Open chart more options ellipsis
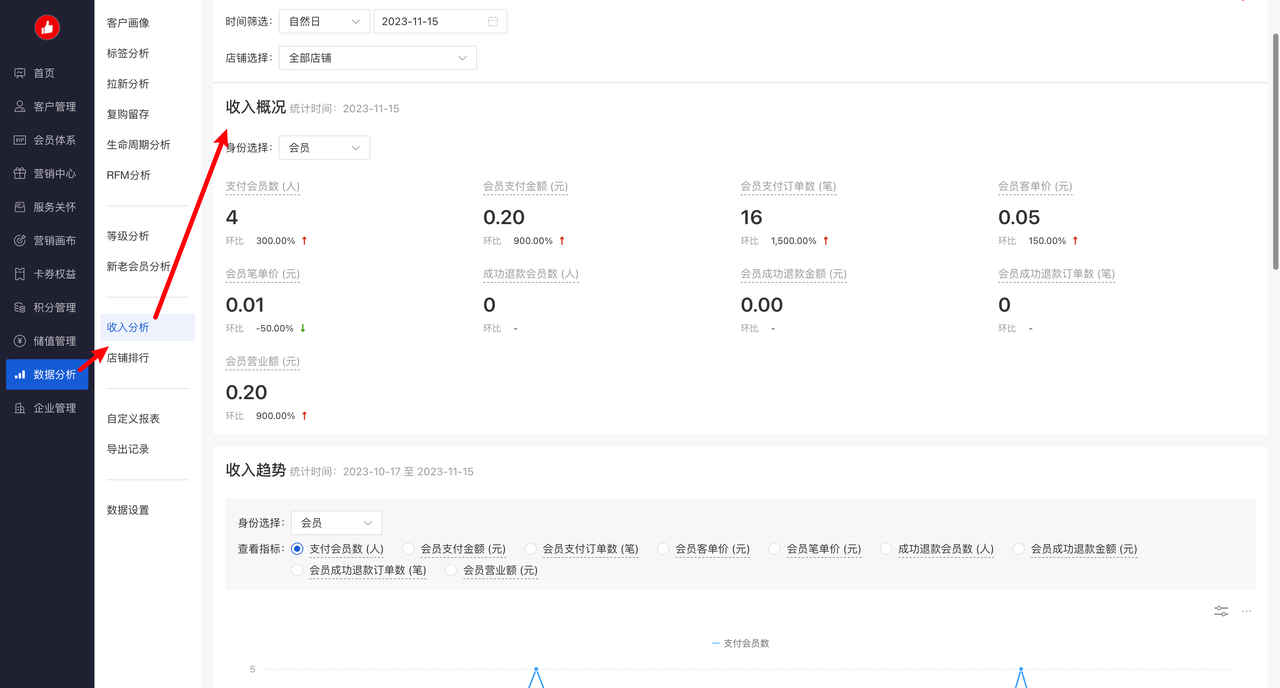 click(x=1246, y=611)
